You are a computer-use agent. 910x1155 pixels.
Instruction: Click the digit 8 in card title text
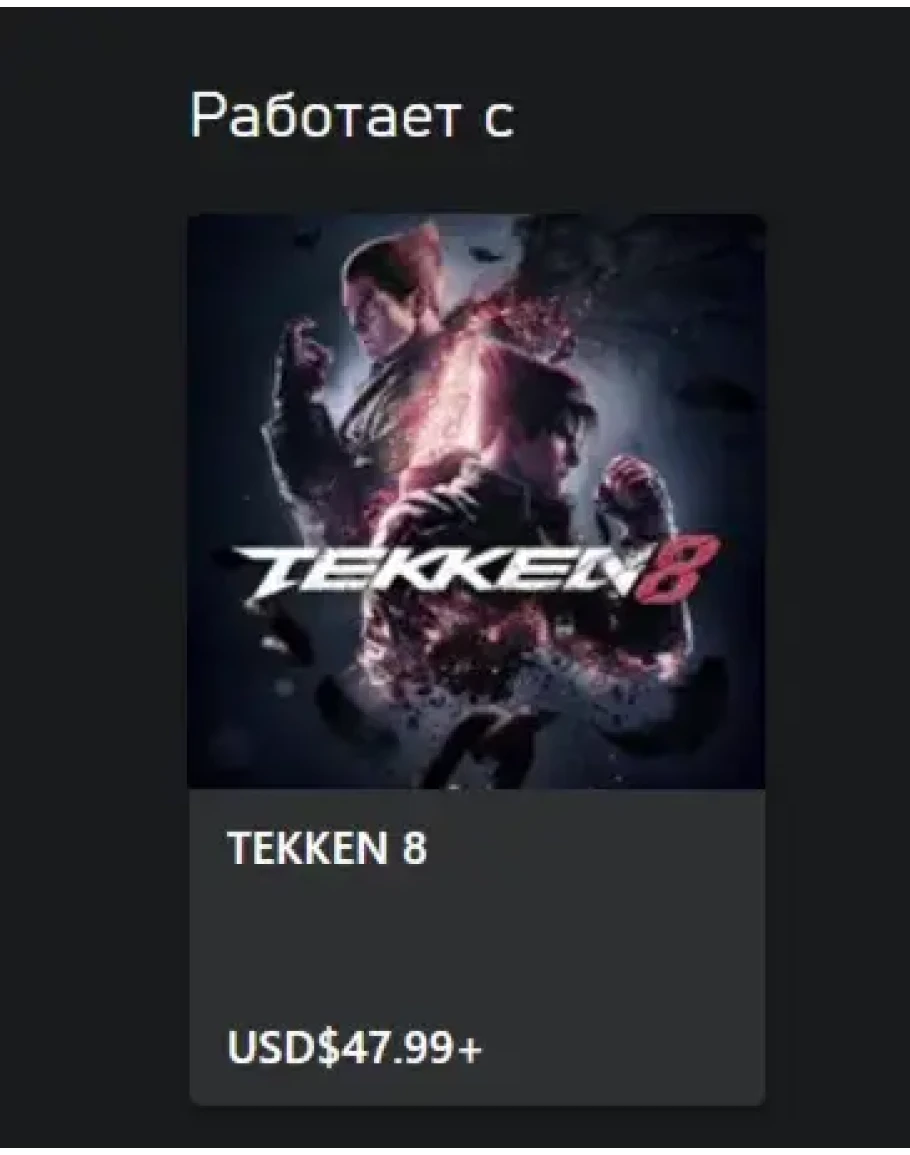click(x=415, y=848)
